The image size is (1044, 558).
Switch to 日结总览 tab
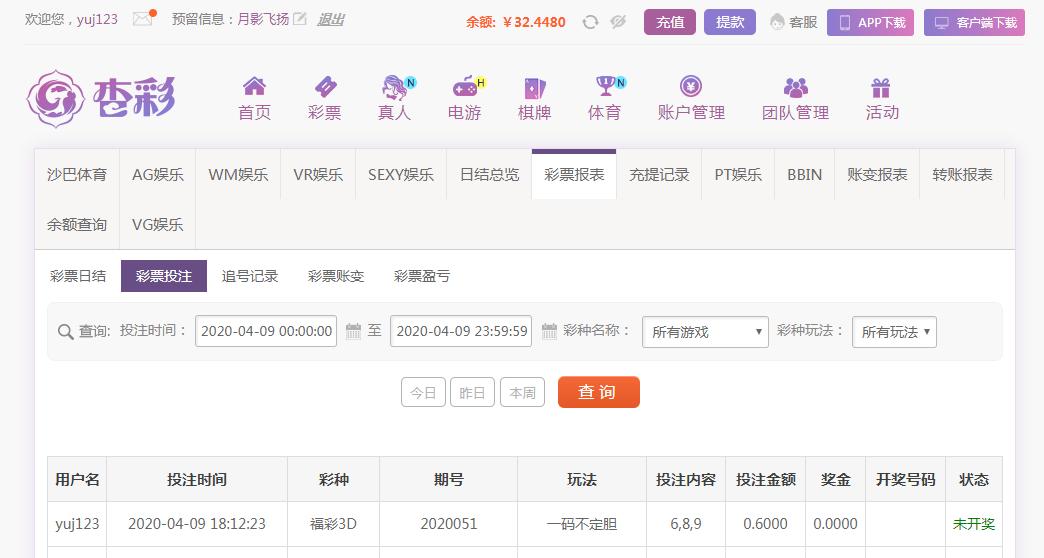click(x=489, y=174)
